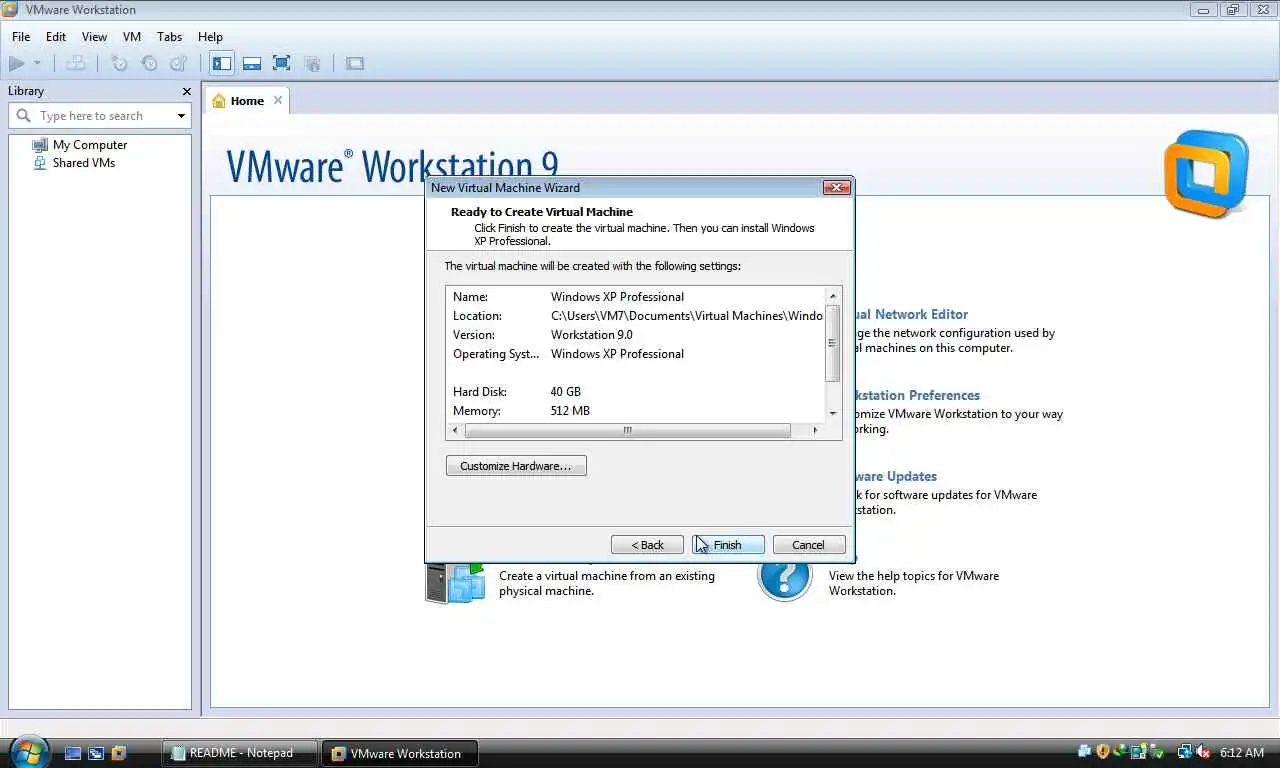
Task: Click the settings list scroll up arrow
Action: pyautogui.click(x=833, y=296)
